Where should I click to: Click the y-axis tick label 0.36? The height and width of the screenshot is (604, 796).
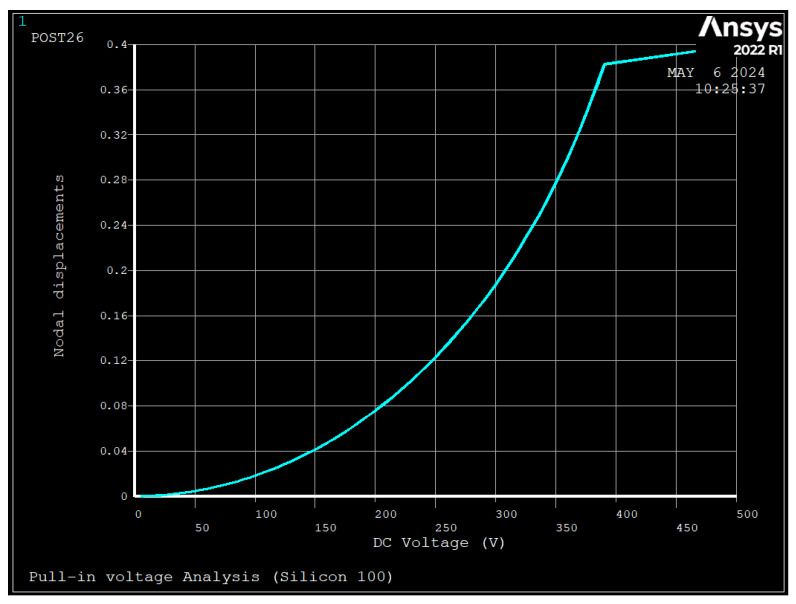114,90
